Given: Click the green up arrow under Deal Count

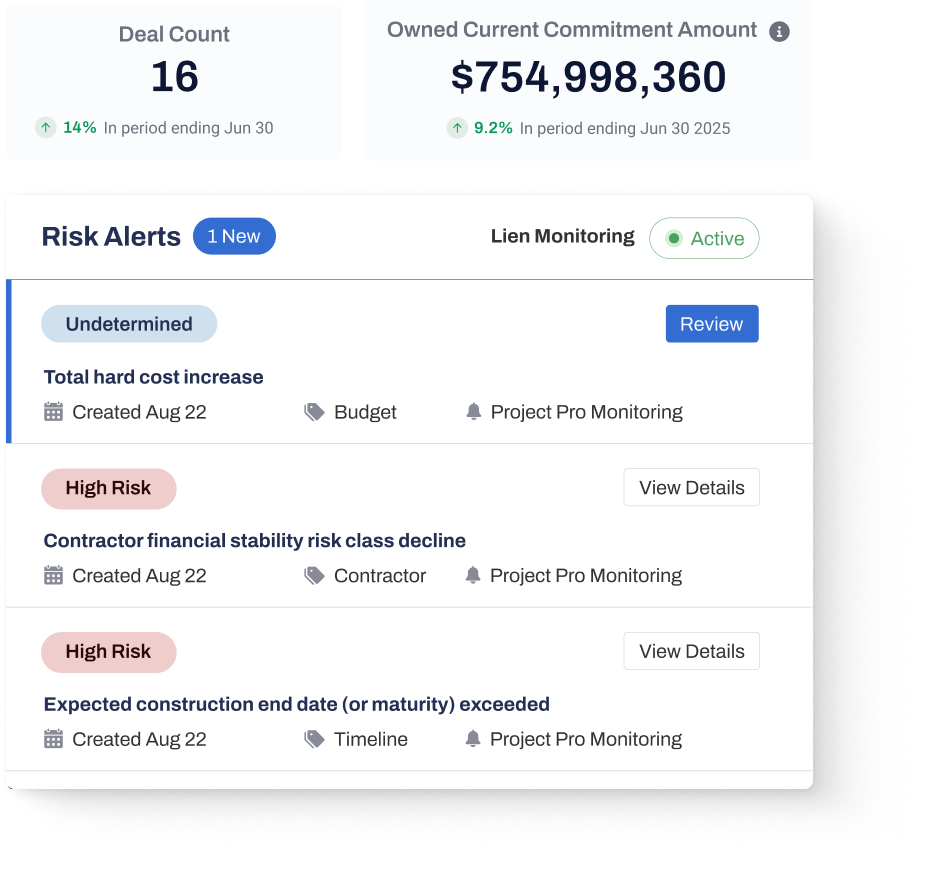Looking at the screenshot, I should pyautogui.click(x=46, y=128).
